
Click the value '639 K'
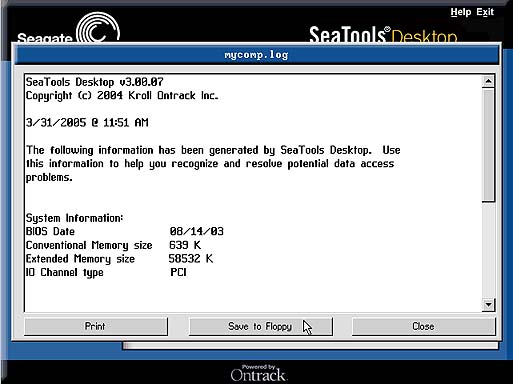pyautogui.click(x=185, y=245)
